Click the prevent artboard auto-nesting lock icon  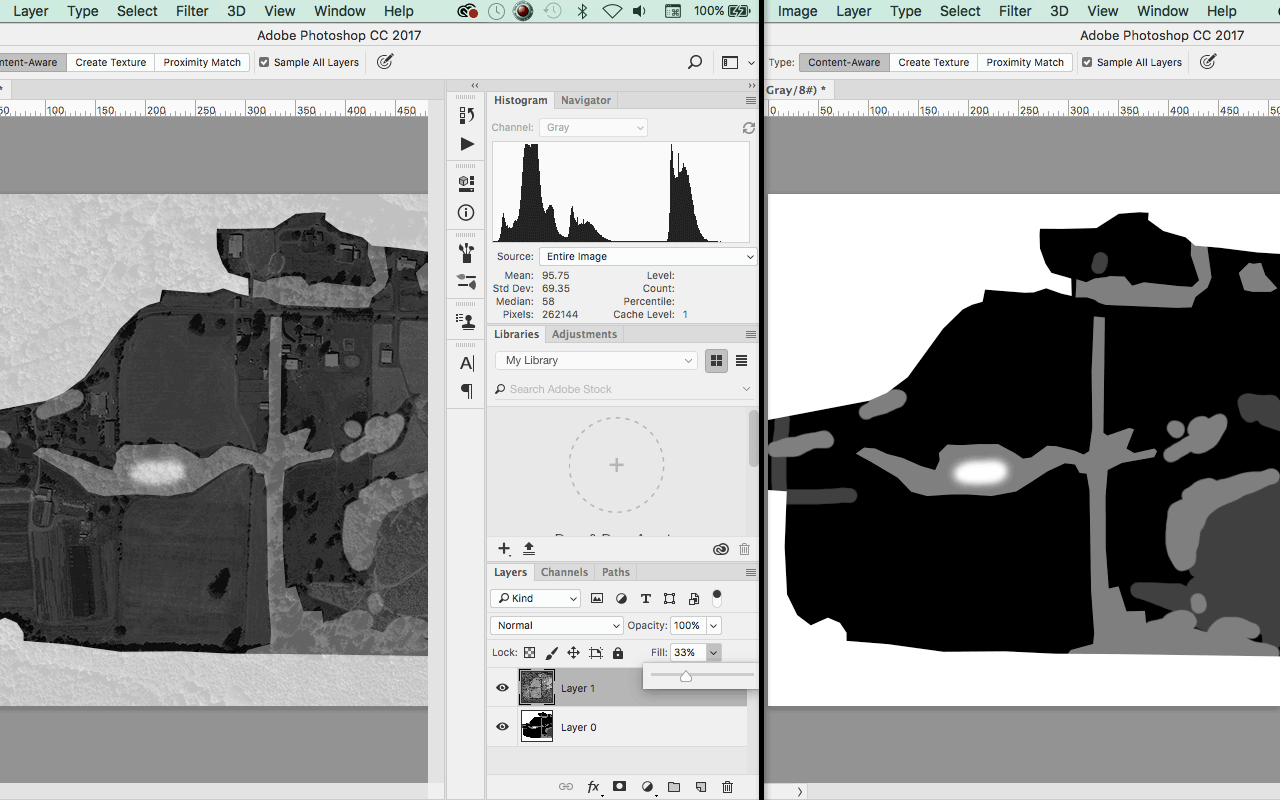(x=596, y=653)
